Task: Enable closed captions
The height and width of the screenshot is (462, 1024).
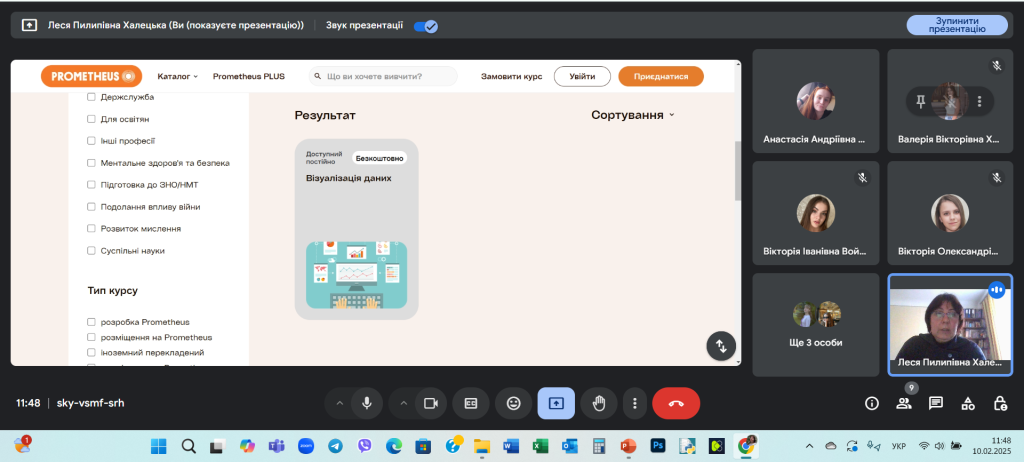Action: click(x=470, y=403)
